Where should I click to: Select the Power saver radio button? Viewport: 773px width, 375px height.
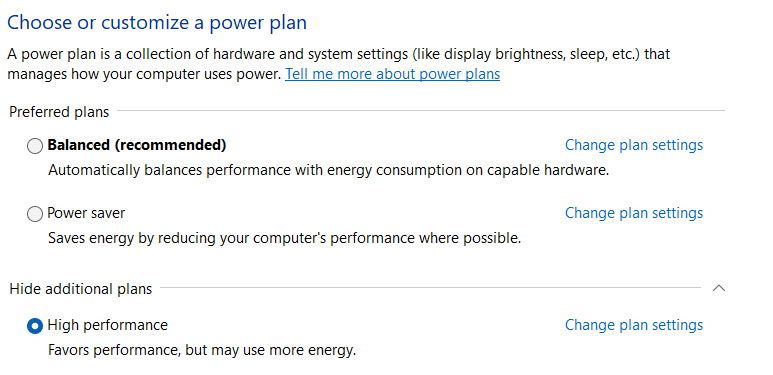(35, 214)
